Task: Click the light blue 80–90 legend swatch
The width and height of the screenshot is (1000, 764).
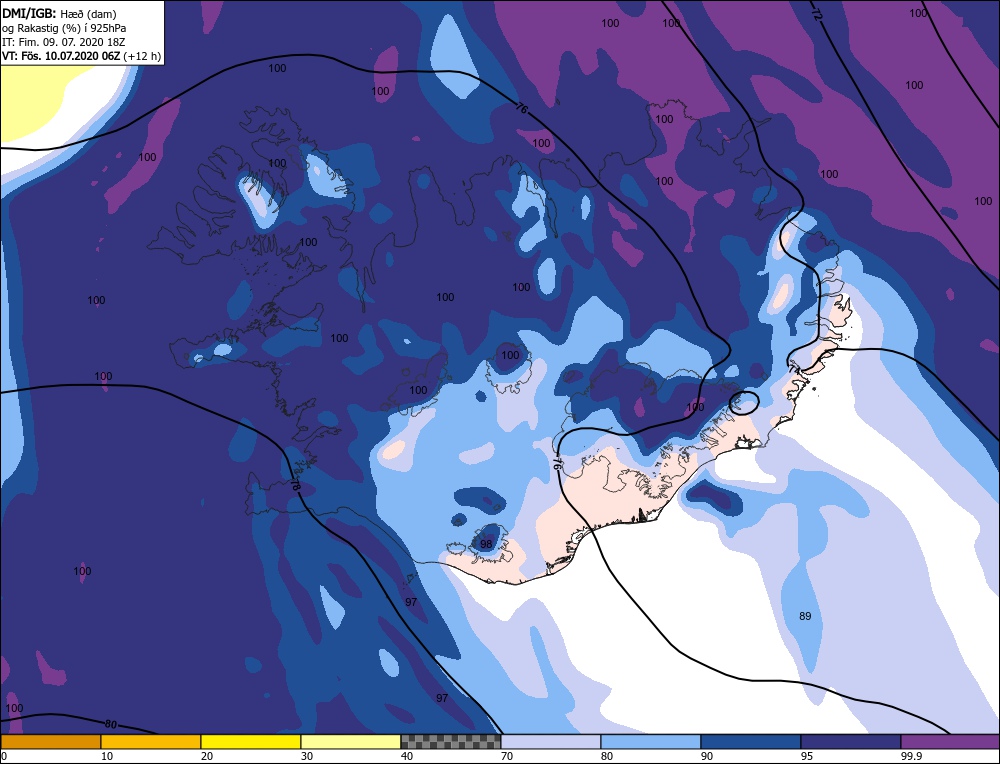Action: (651, 741)
